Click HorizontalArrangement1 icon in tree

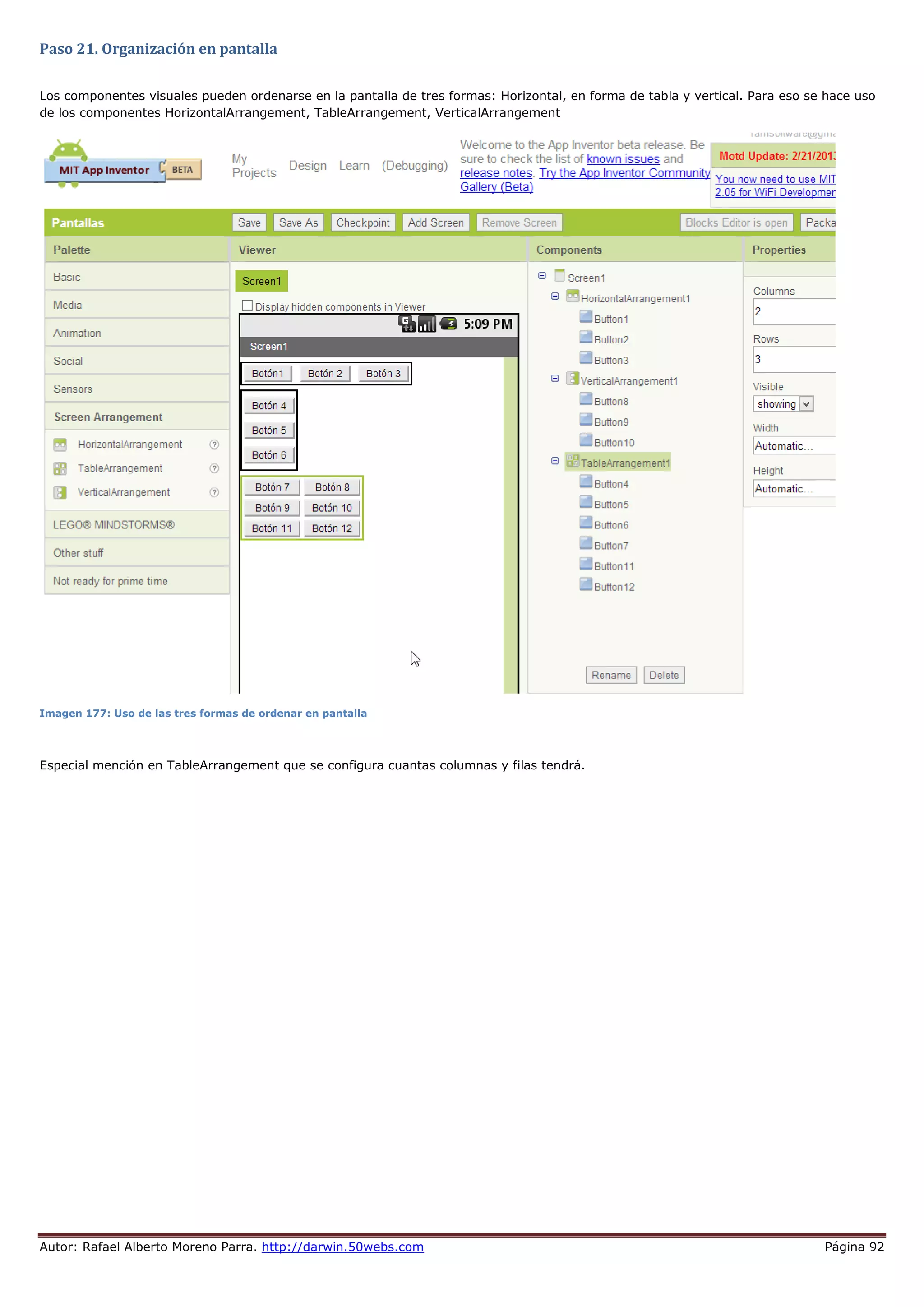(573, 297)
